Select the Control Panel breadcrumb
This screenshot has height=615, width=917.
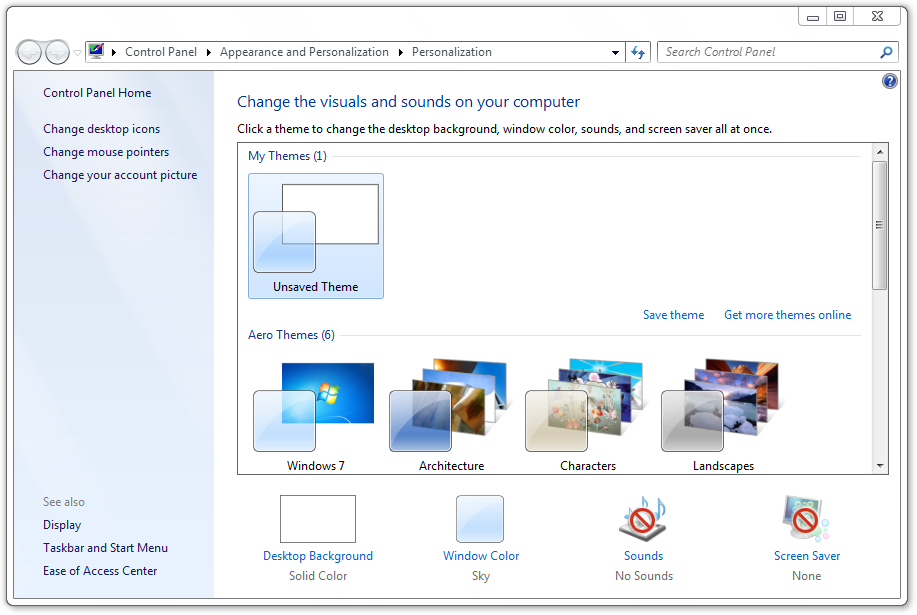[x=161, y=52]
